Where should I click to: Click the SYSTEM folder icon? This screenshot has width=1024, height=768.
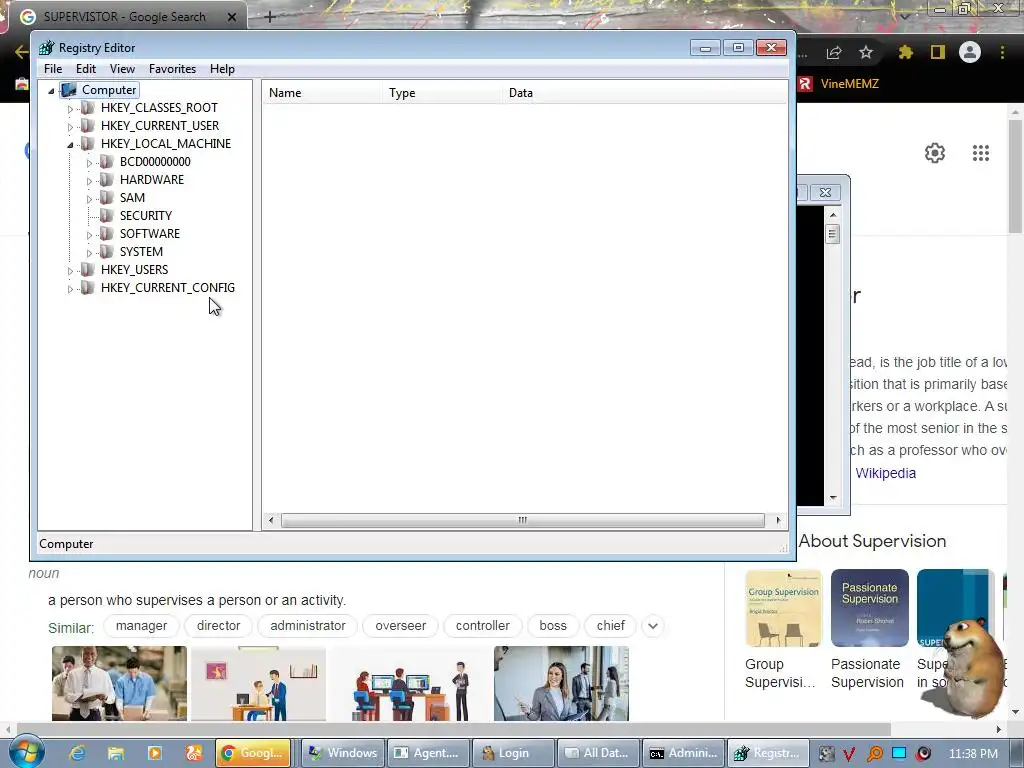pyautogui.click(x=106, y=251)
